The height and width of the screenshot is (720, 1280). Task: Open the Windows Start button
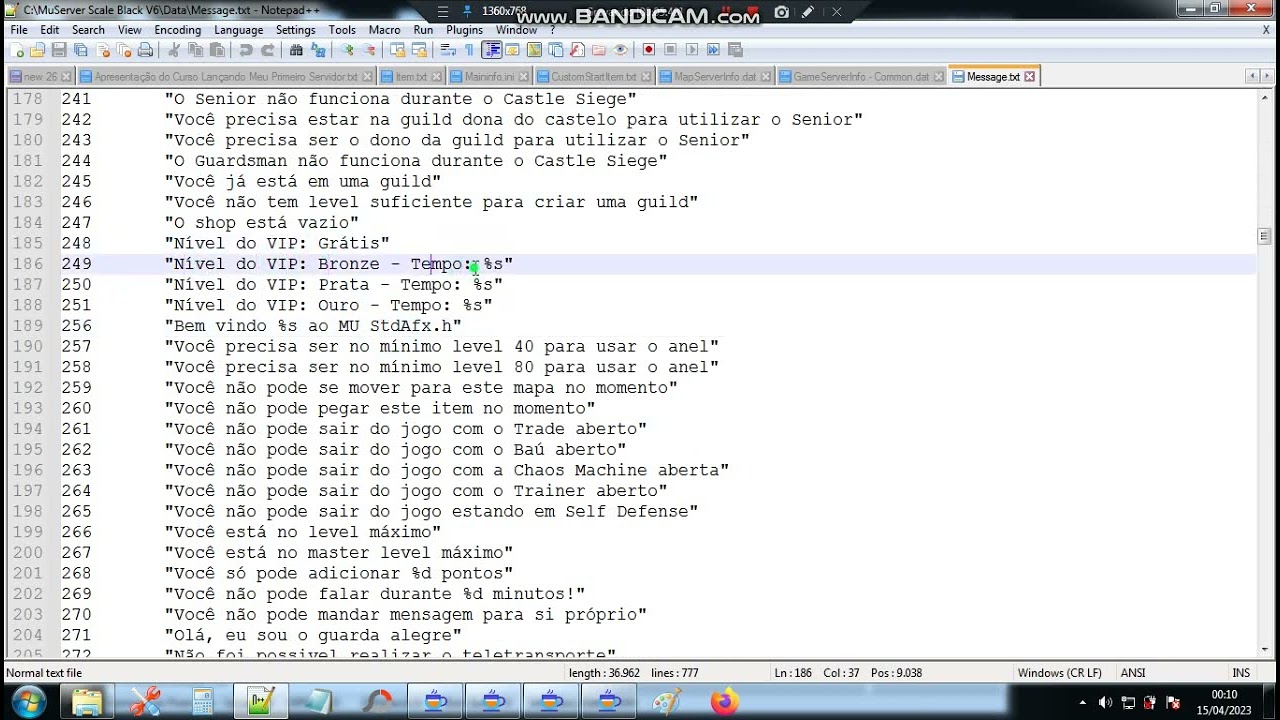coord(29,702)
